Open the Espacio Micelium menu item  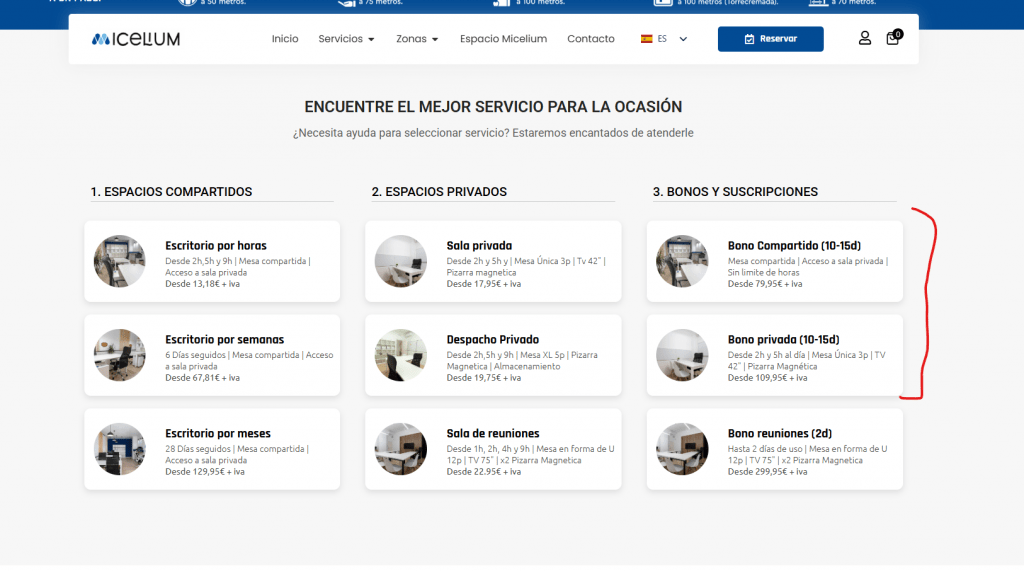[x=503, y=39]
